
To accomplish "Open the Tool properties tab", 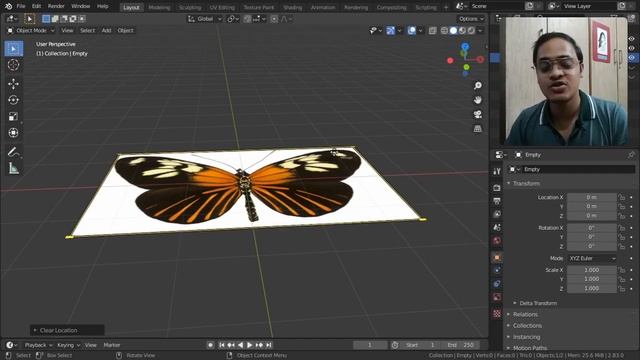I will click(x=497, y=171).
